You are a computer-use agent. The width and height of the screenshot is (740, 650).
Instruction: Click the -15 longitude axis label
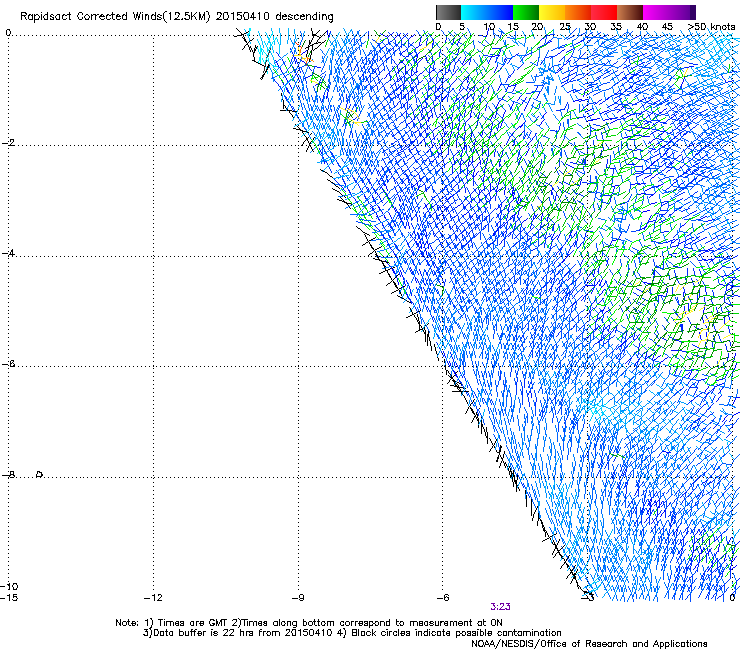click(x=8, y=598)
